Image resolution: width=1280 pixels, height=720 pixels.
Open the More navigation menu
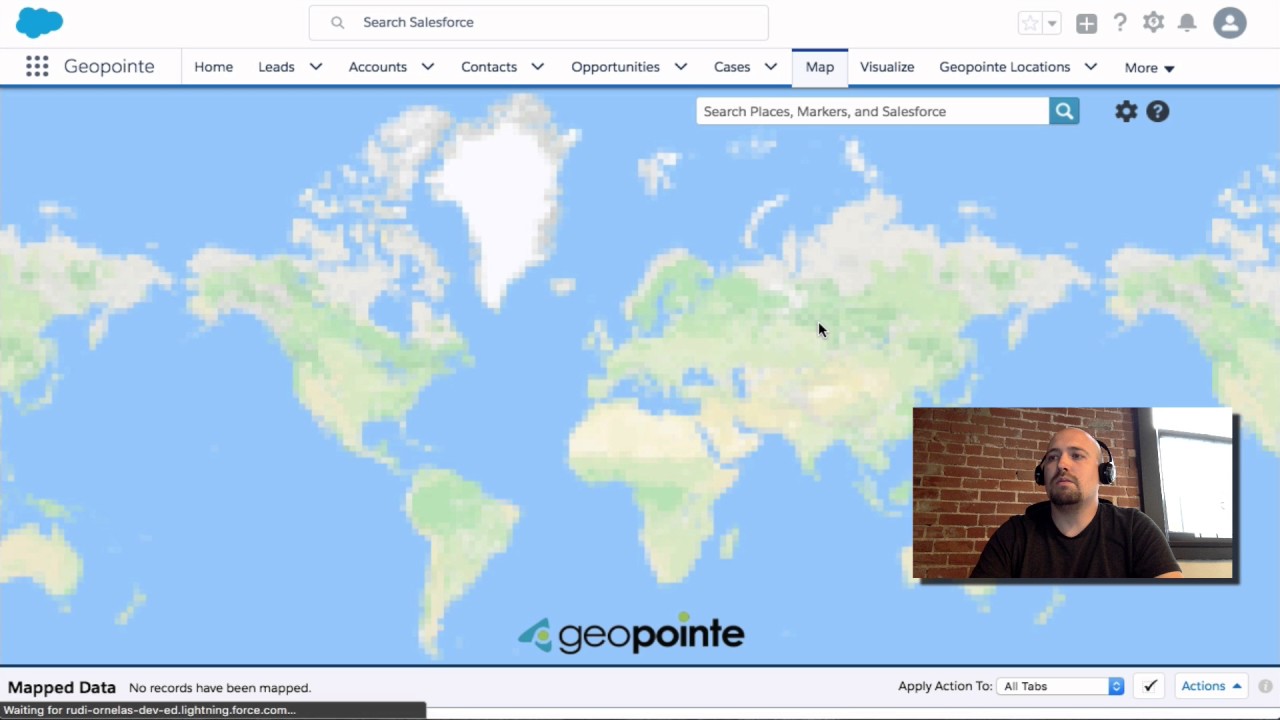tap(1149, 68)
